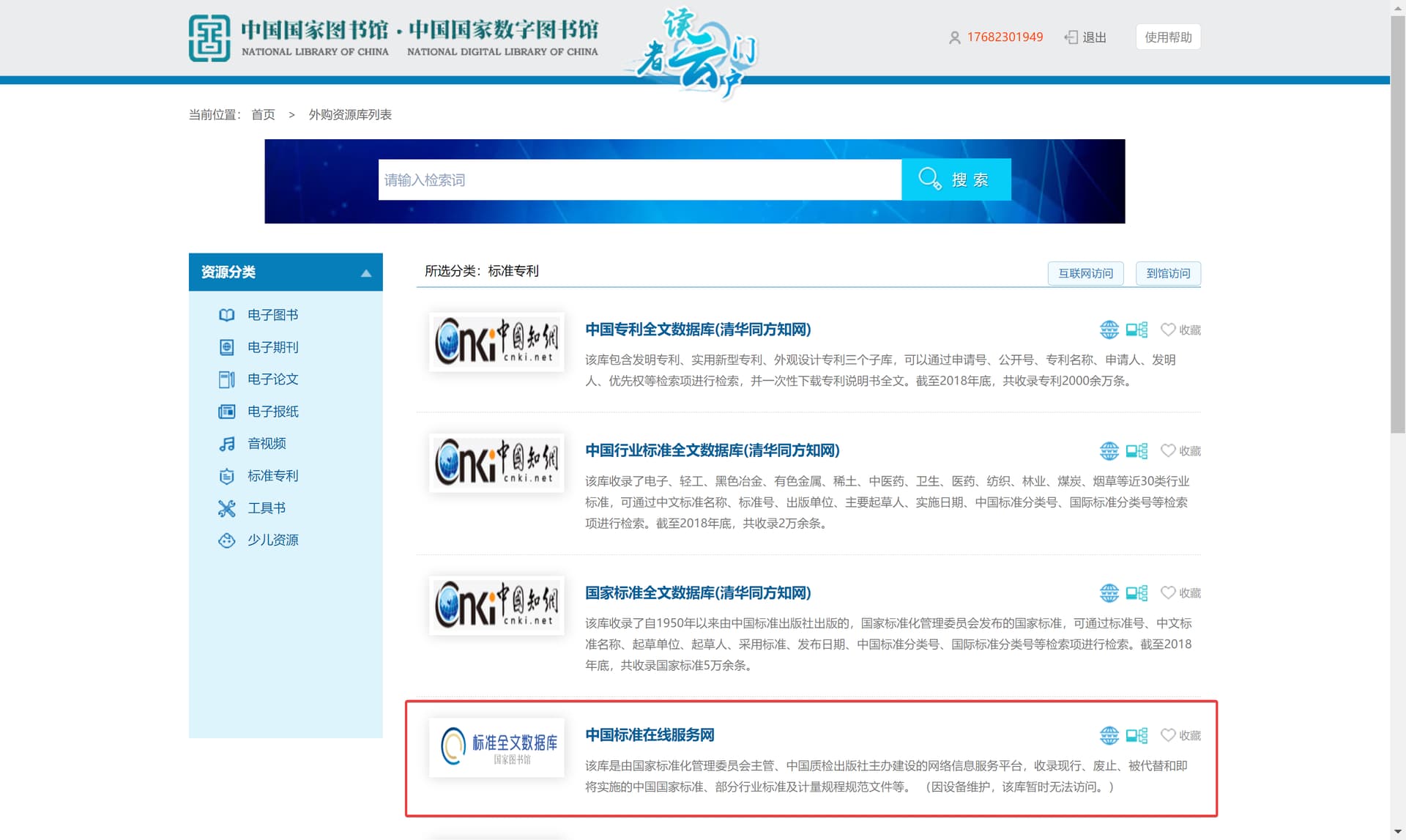
Task: Select 电子期刊 category in sidebar
Action: point(272,347)
